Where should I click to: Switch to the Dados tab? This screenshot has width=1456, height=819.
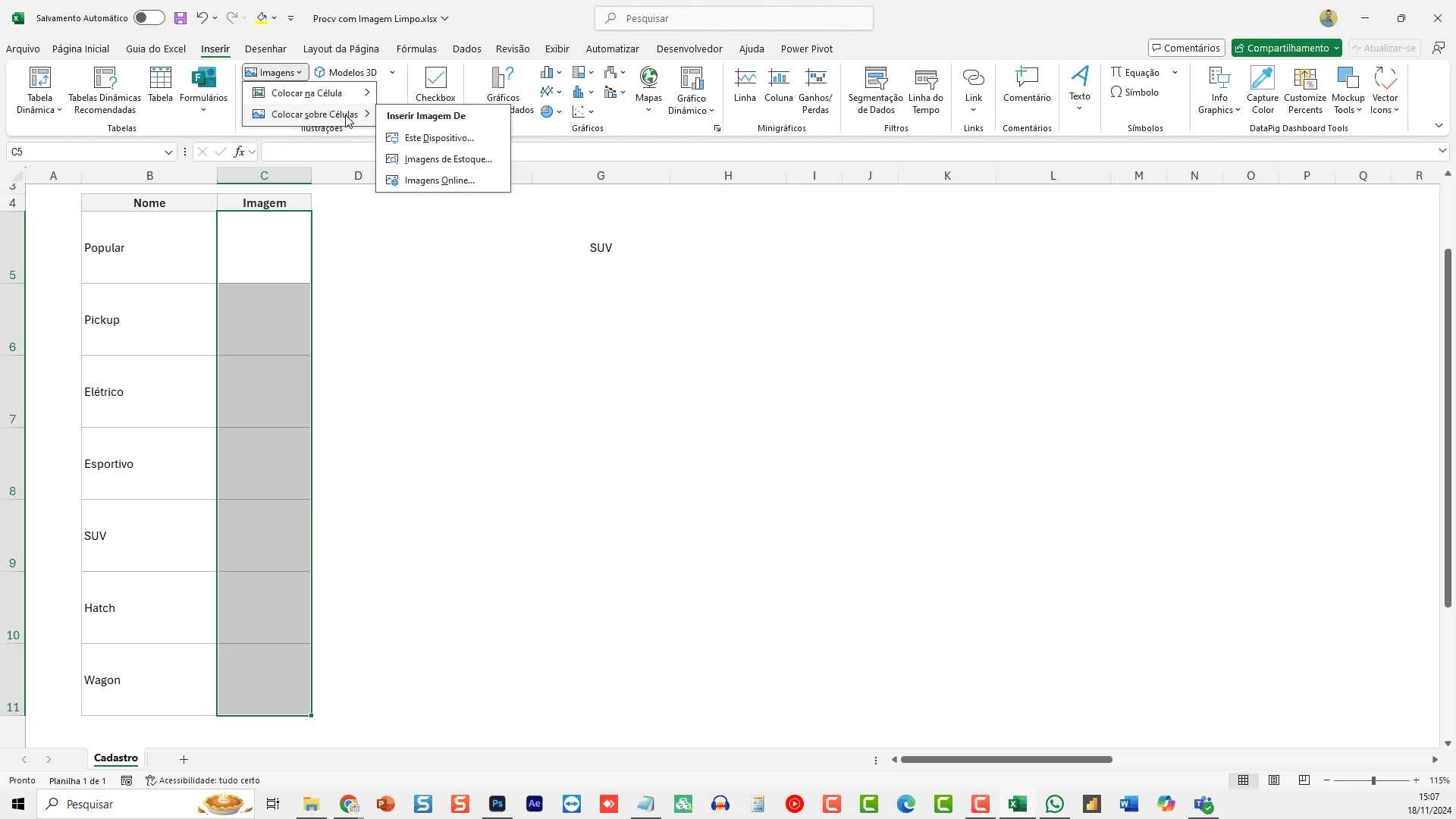[x=466, y=49]
